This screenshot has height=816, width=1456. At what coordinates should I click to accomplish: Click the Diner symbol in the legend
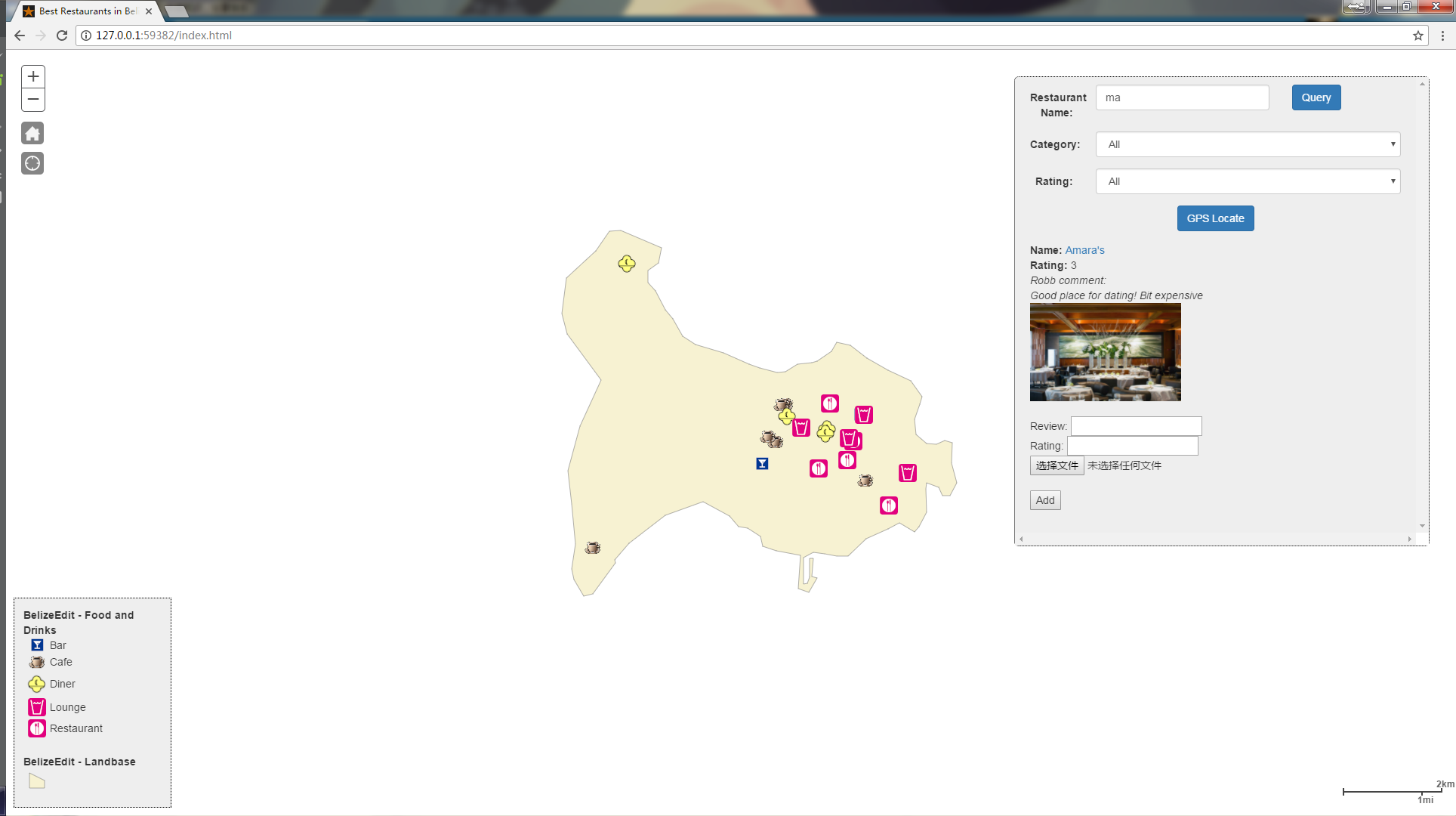(x=37, y=684)
